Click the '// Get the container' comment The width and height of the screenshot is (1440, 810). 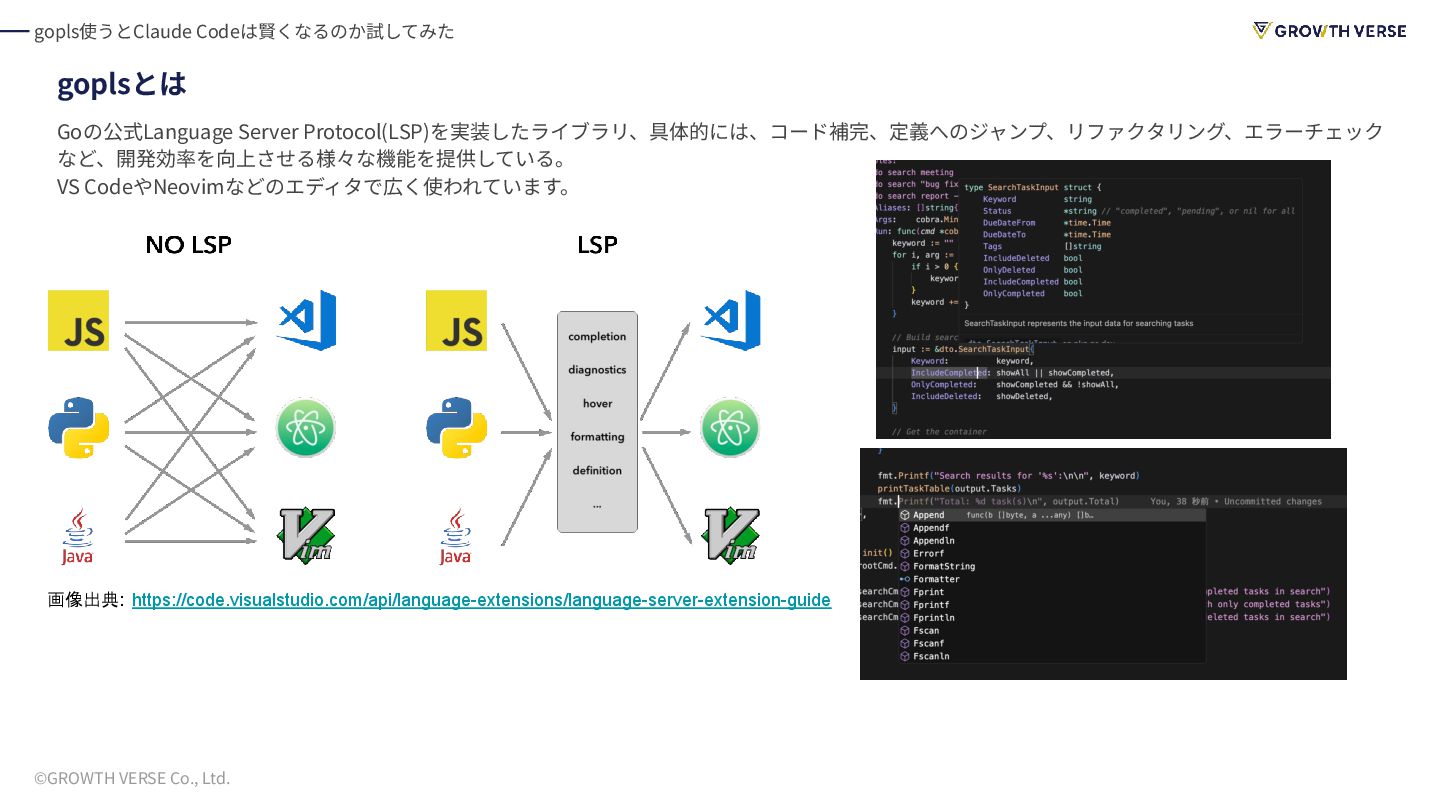point(939,432)
